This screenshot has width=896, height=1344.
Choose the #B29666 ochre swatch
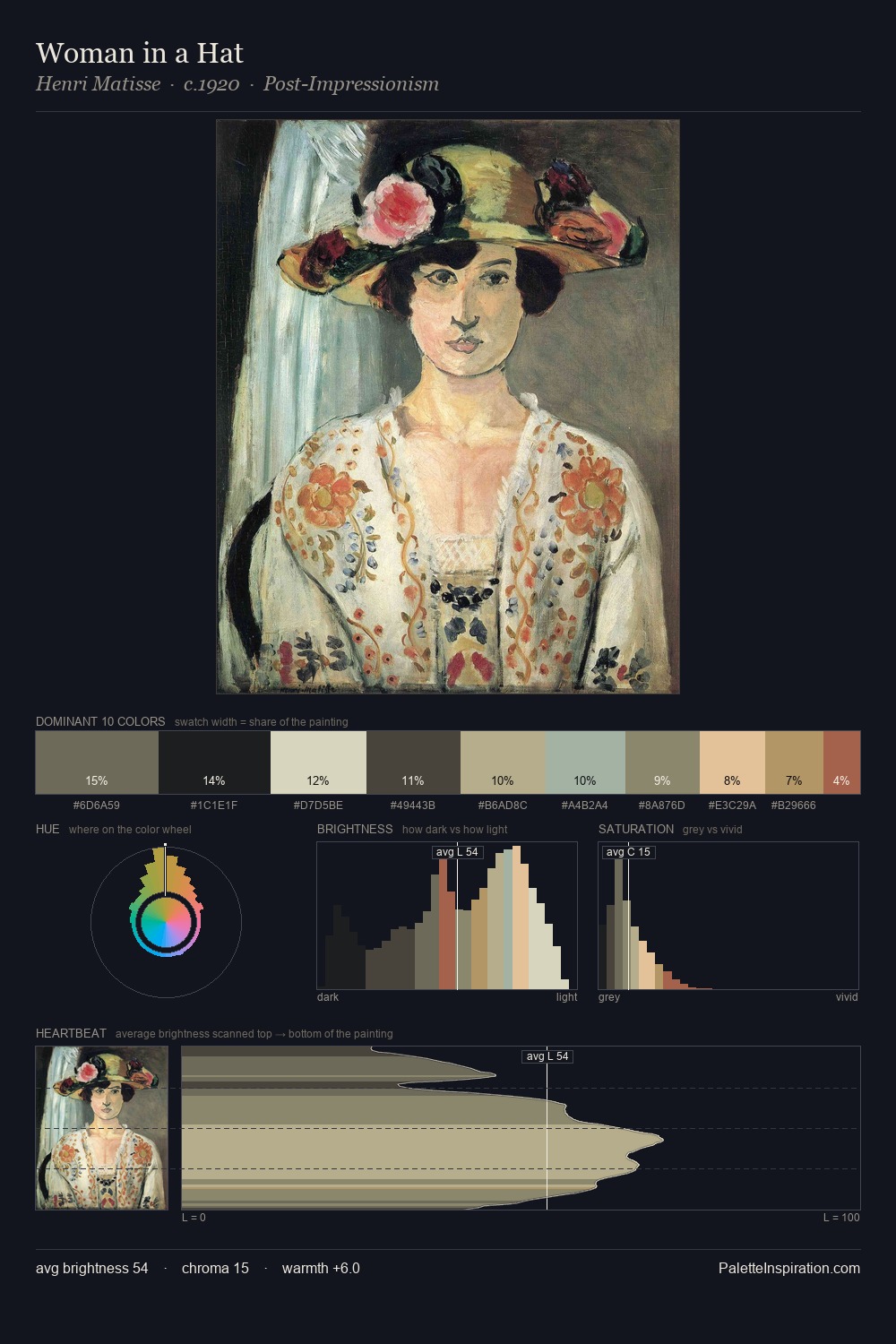point(794,762)
